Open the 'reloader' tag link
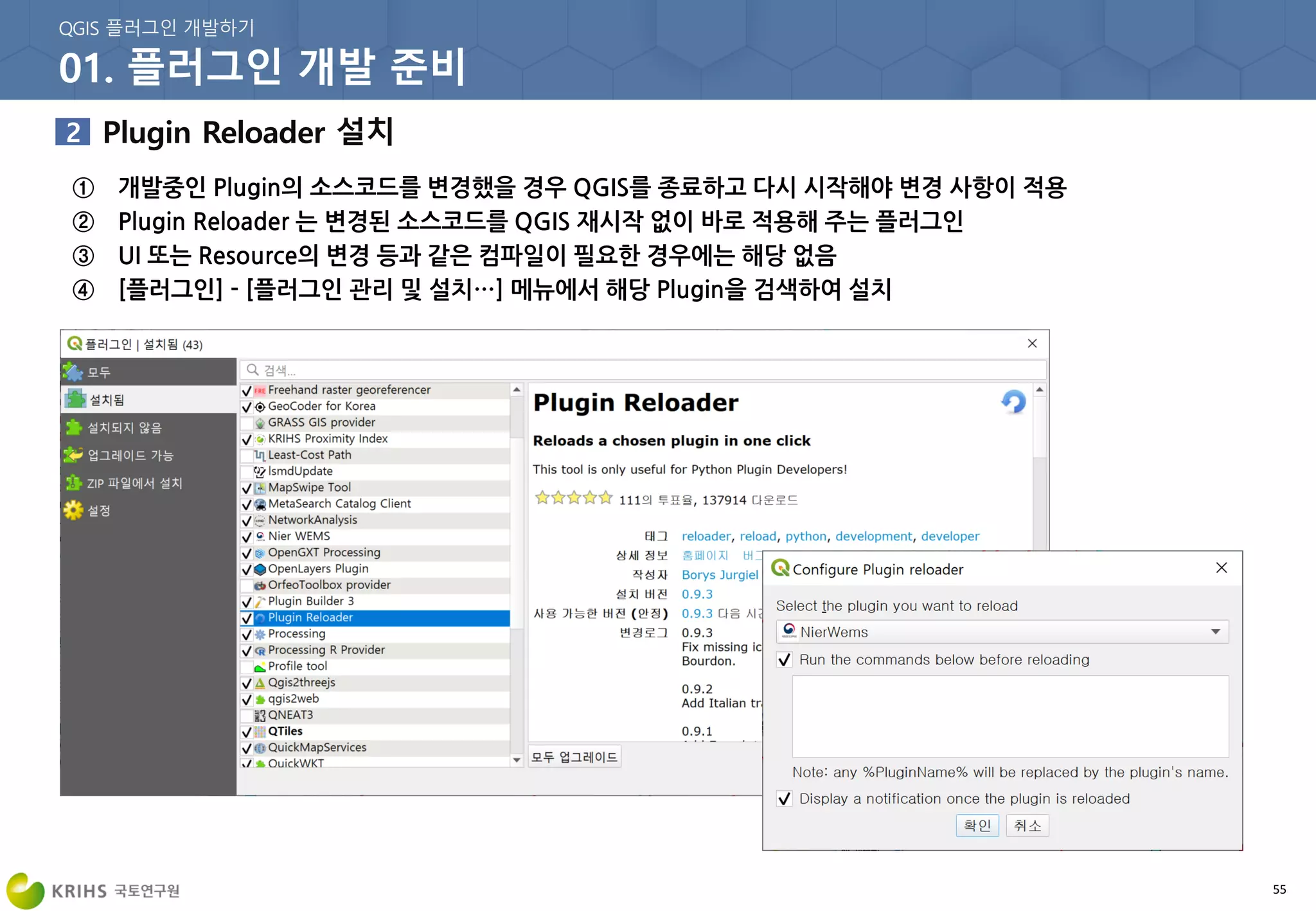 click(706, 536)
